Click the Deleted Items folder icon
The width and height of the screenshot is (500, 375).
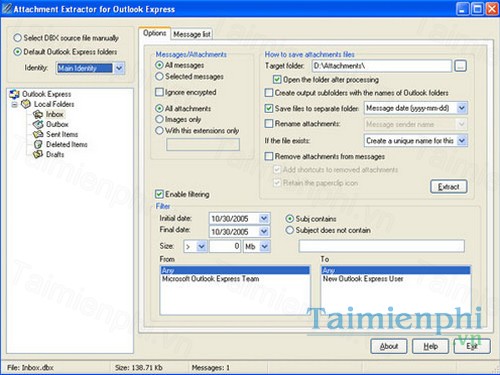tap(38, 144)
